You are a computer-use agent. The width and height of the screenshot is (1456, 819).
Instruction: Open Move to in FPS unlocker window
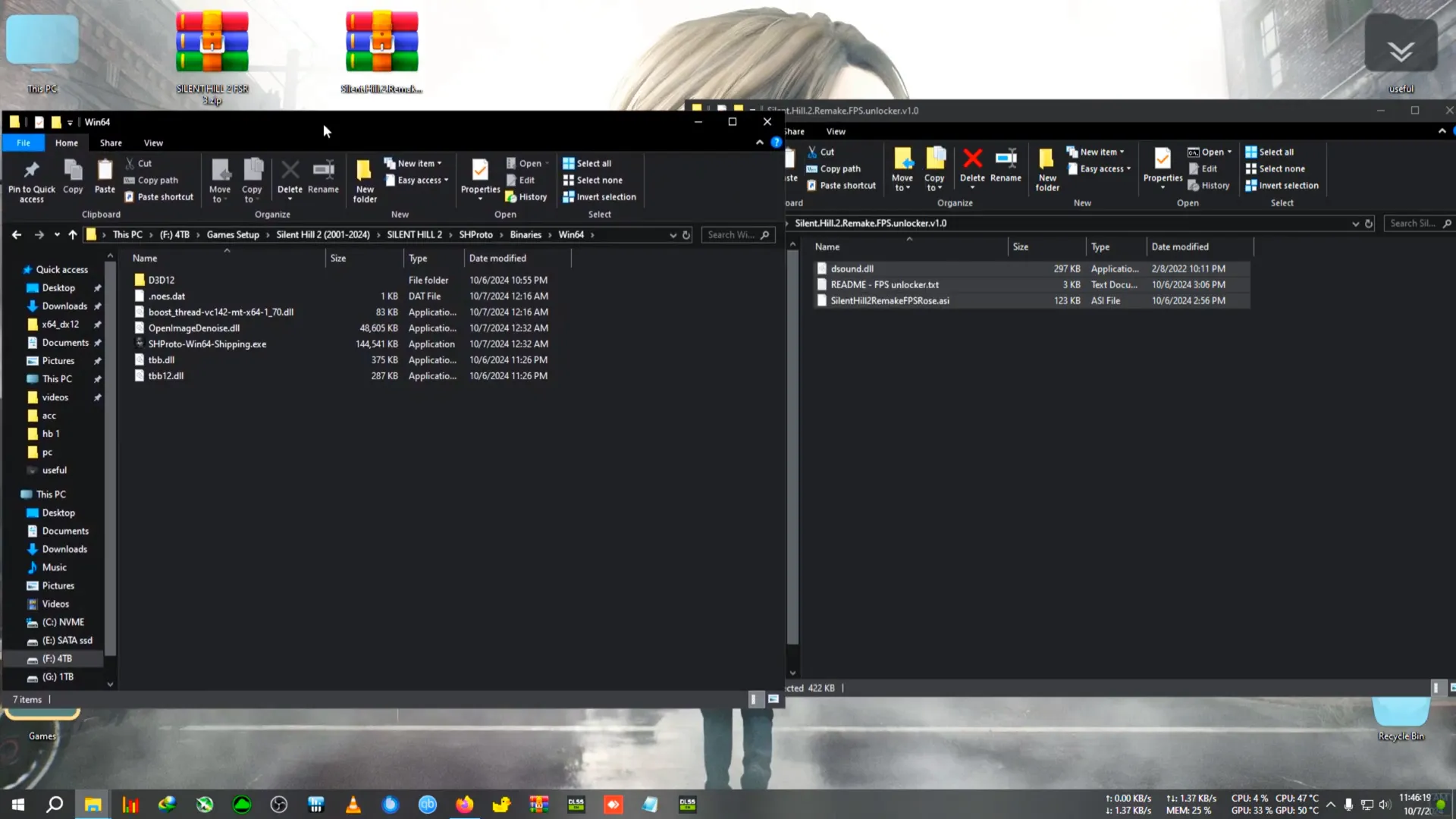[902, 169]
